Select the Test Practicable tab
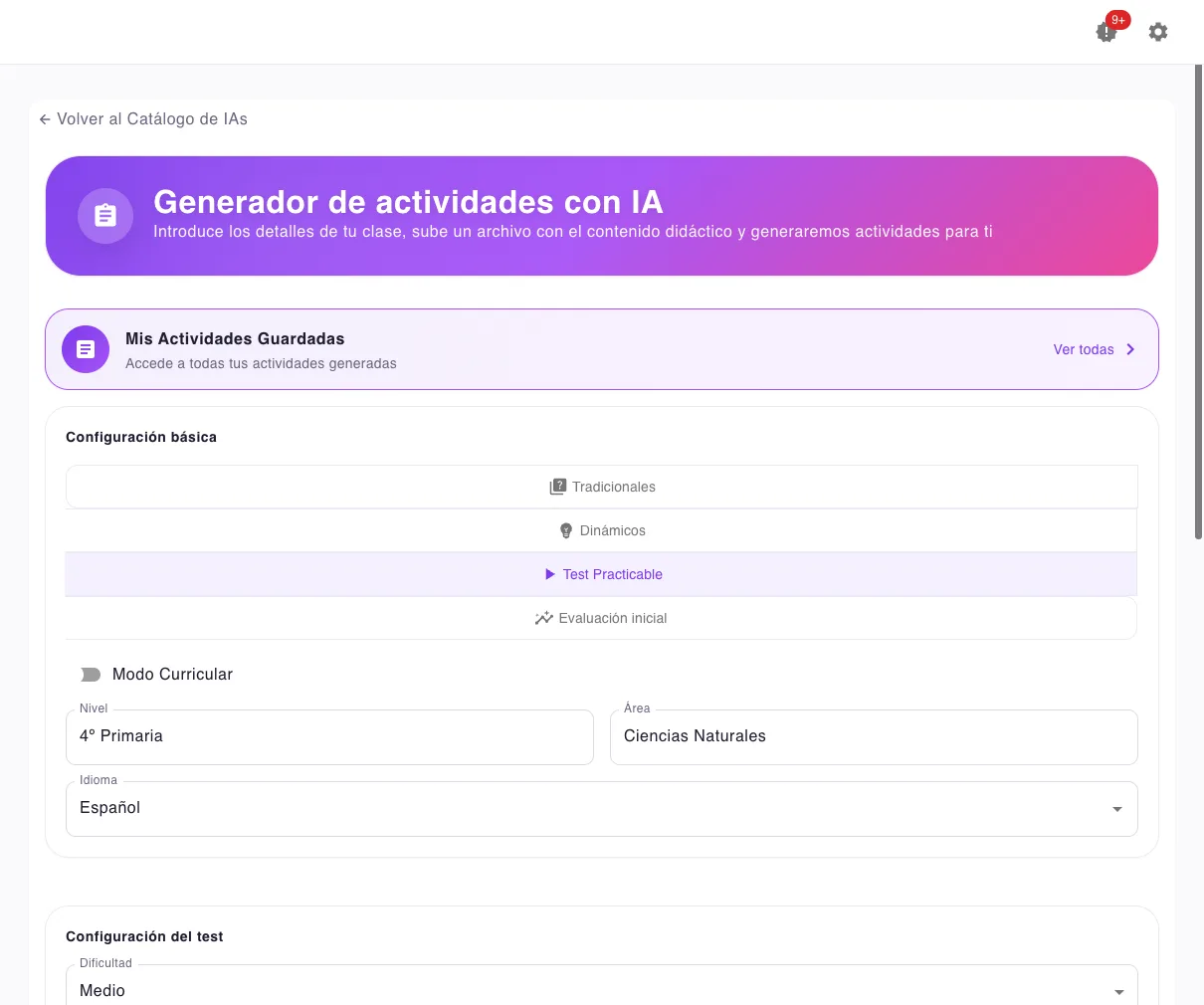The width and height of the screenshot is (1204, 1005). (602, 574)
